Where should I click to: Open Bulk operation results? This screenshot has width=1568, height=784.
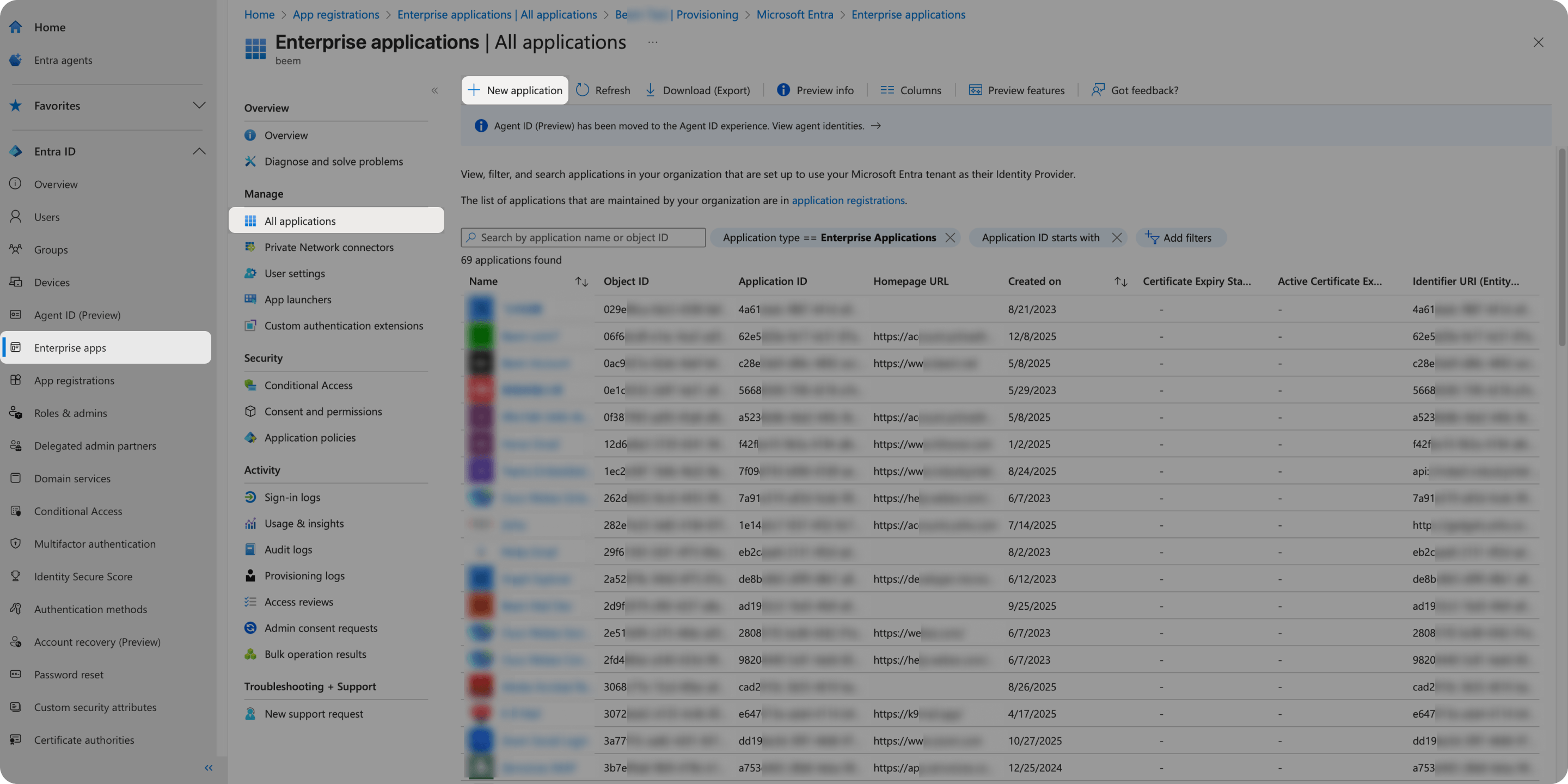315,654
